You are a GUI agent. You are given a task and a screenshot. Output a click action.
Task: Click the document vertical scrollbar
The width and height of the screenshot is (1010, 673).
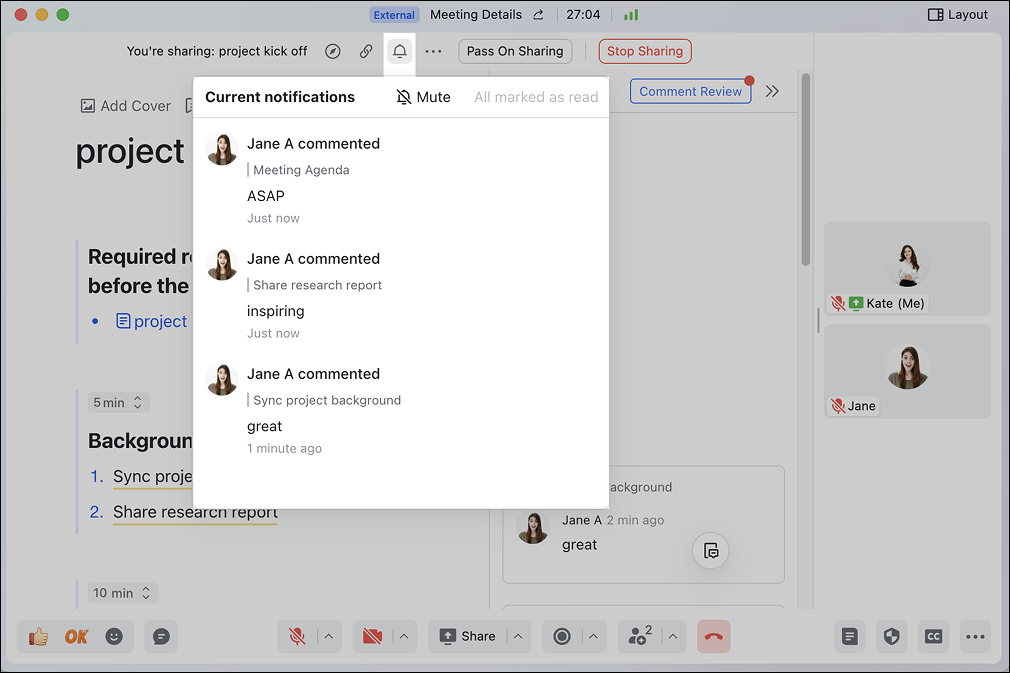tap(805, 170)
